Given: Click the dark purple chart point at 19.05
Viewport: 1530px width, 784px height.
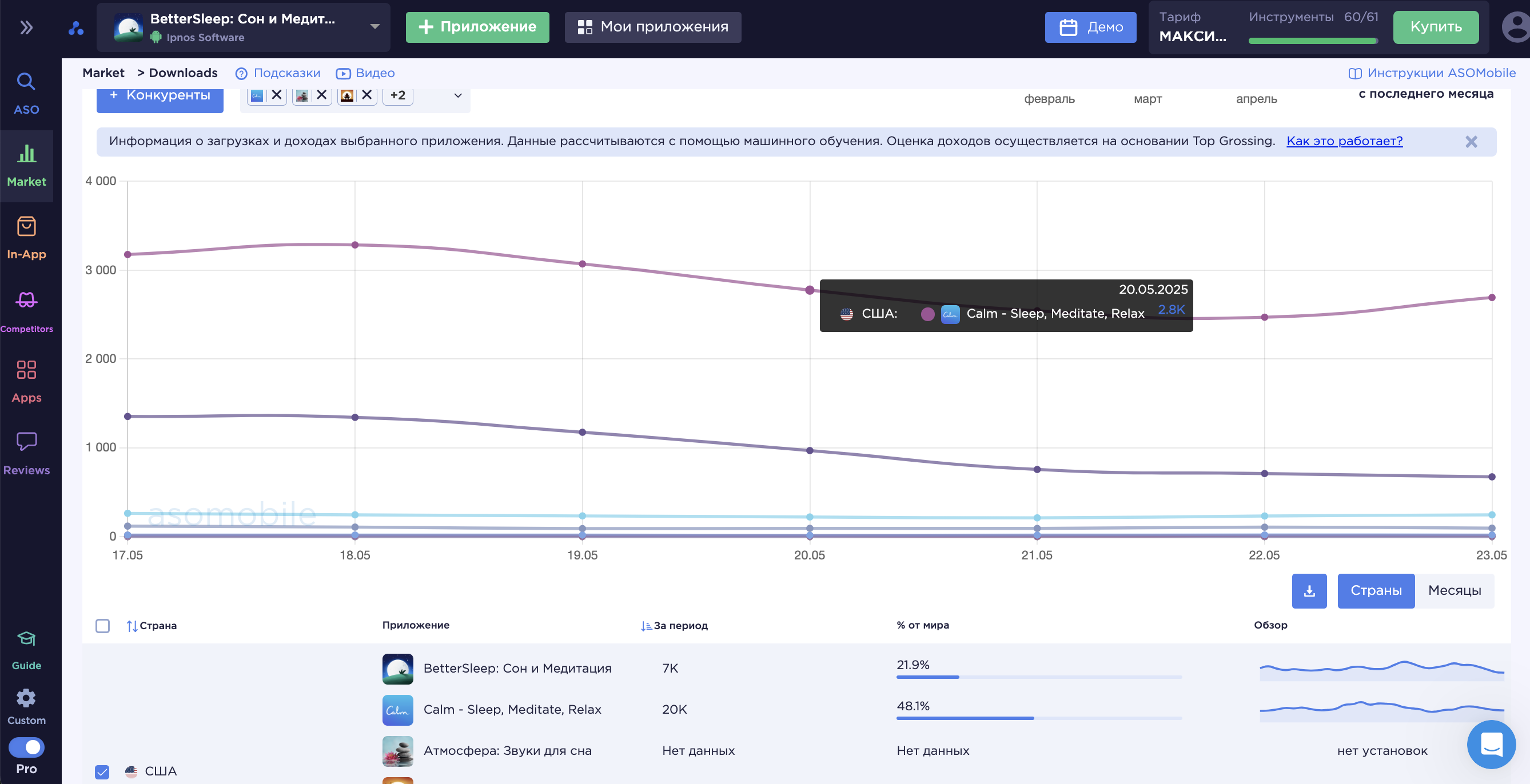Looking at the screenshot, I should (x=582, y=433).
